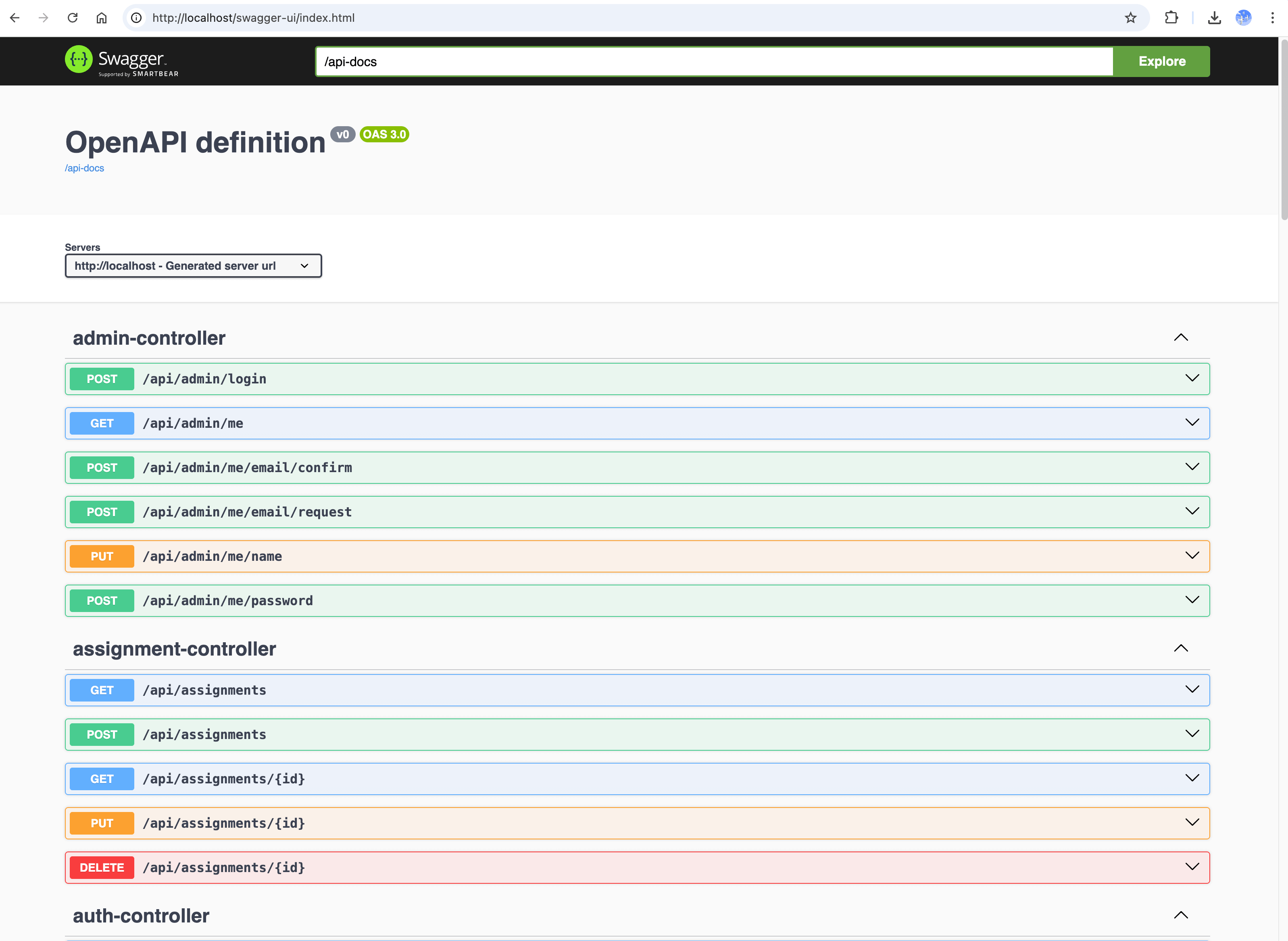Open the browser three-dot menu icon
1288x941 pixels.
[1273, 18]
